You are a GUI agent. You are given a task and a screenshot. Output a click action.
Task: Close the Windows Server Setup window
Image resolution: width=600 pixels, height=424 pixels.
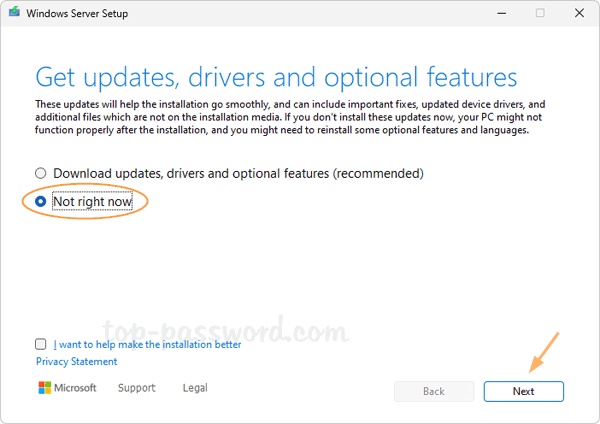[x=579, y=13]
